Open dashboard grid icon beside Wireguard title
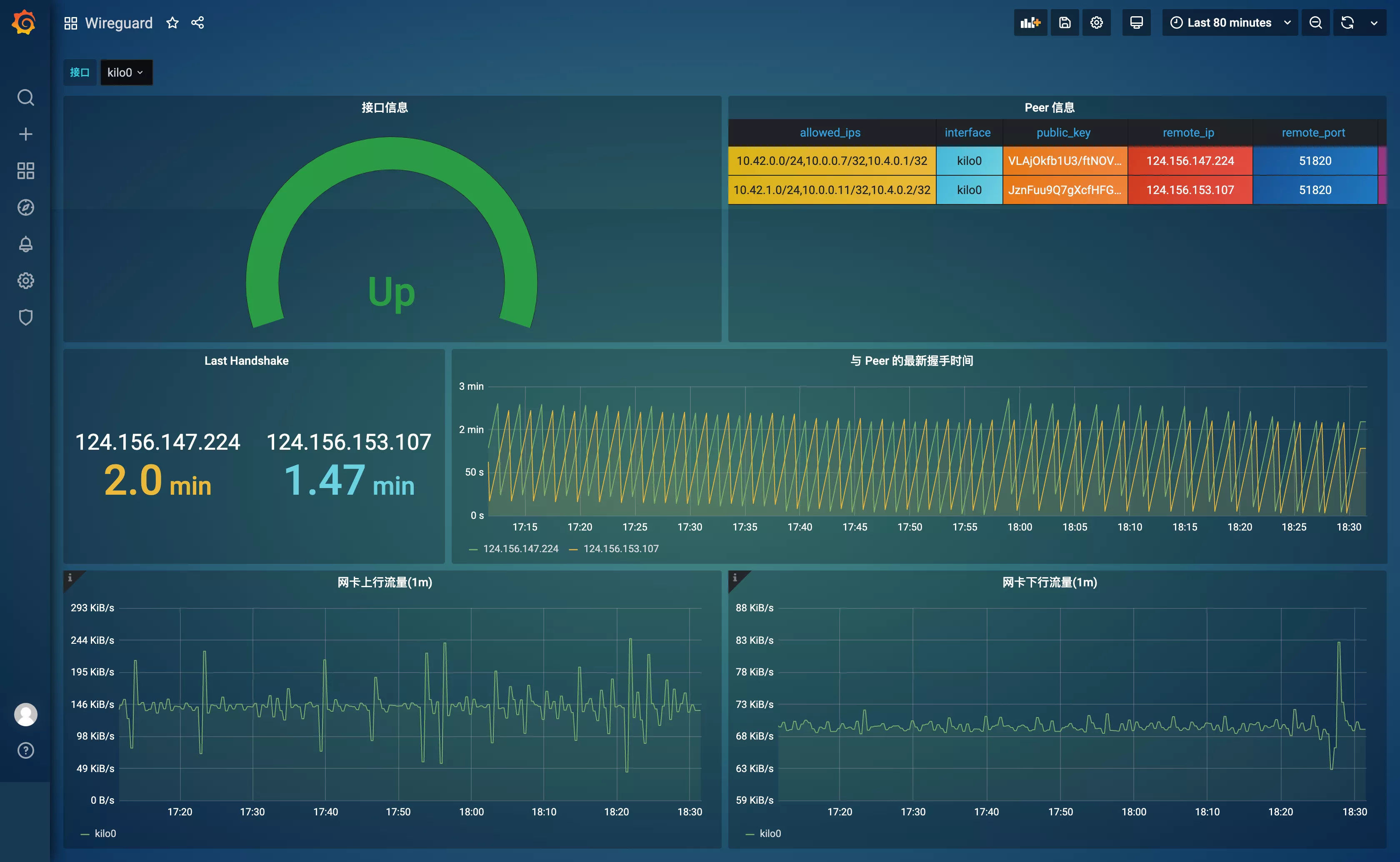 (x=71, y=23)
